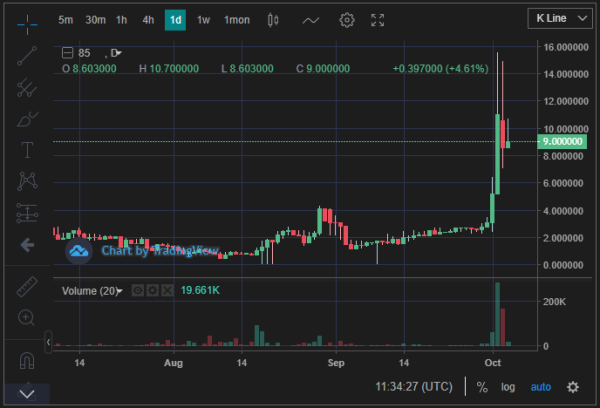Collapse the left drawing toolbar

click(x=48, y=342)
